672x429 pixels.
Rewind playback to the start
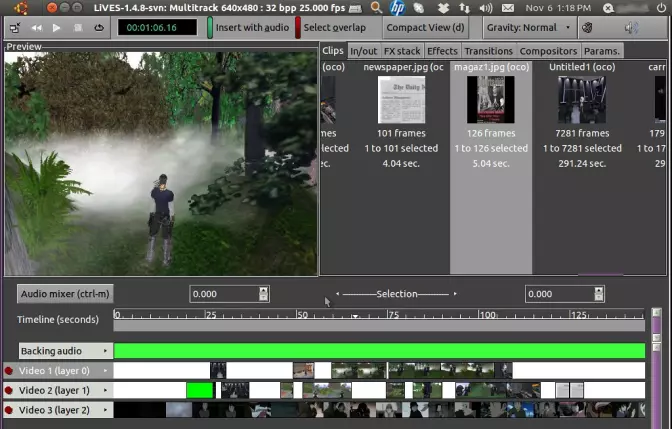[36, 28]
